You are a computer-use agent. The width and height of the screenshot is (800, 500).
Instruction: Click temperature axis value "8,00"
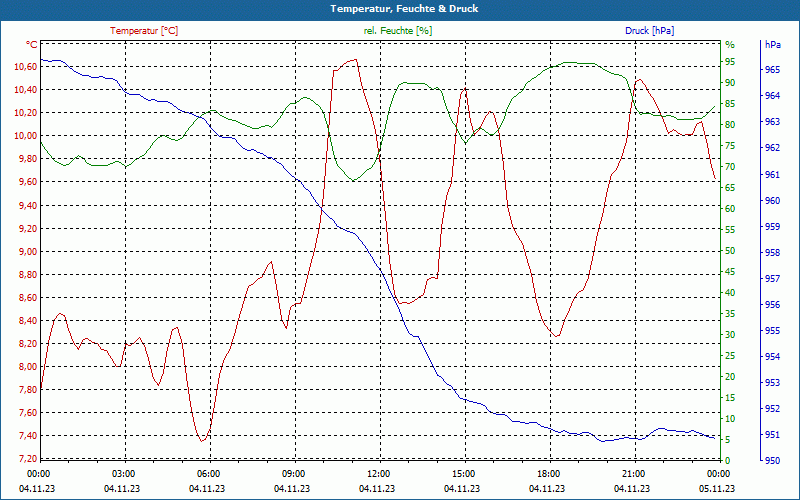(x=28, y=366)
